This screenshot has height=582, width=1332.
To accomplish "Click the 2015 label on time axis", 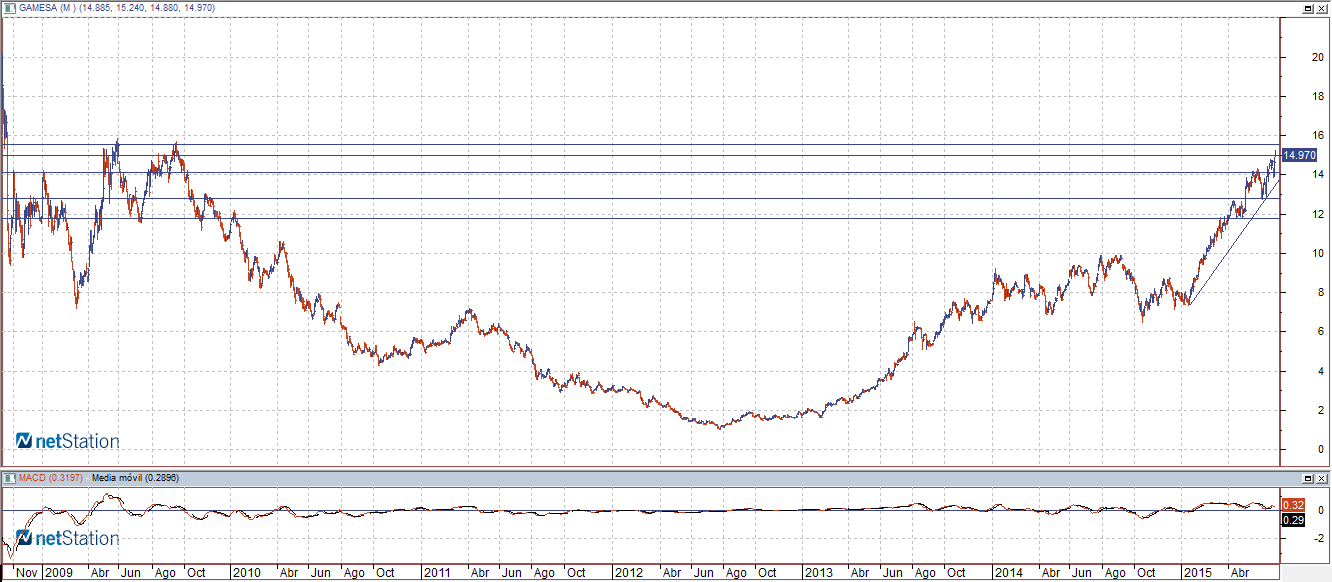I will [1197, 573].
